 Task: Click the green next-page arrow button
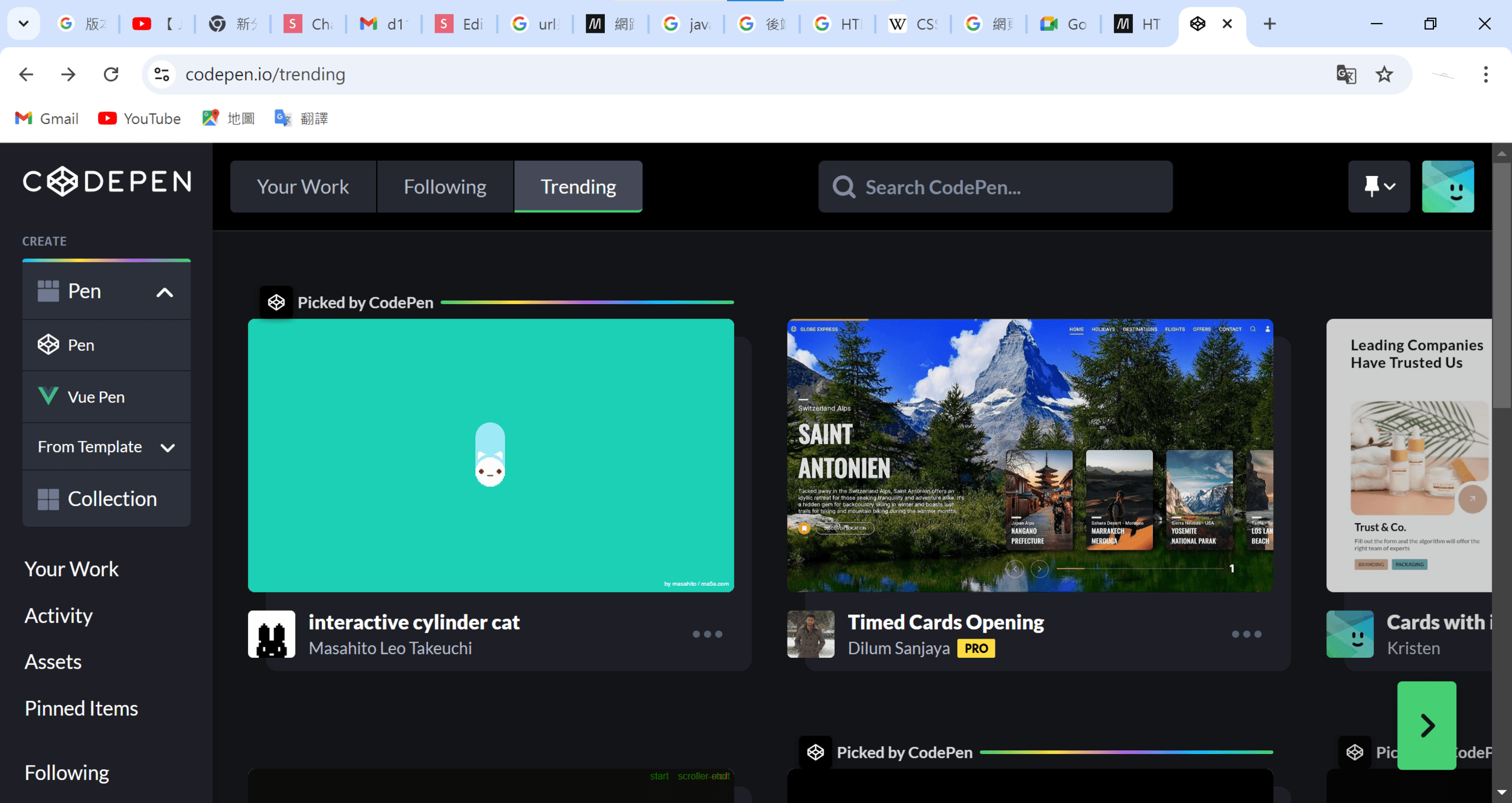pos(1426,725)
